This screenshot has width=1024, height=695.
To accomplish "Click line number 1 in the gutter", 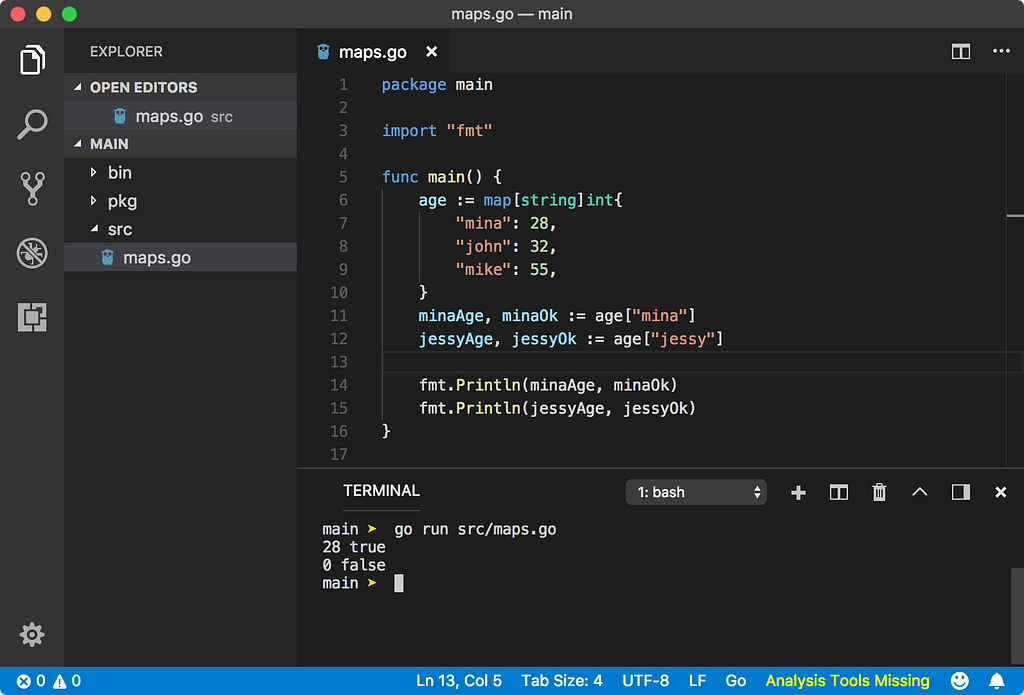I will 344,85.
